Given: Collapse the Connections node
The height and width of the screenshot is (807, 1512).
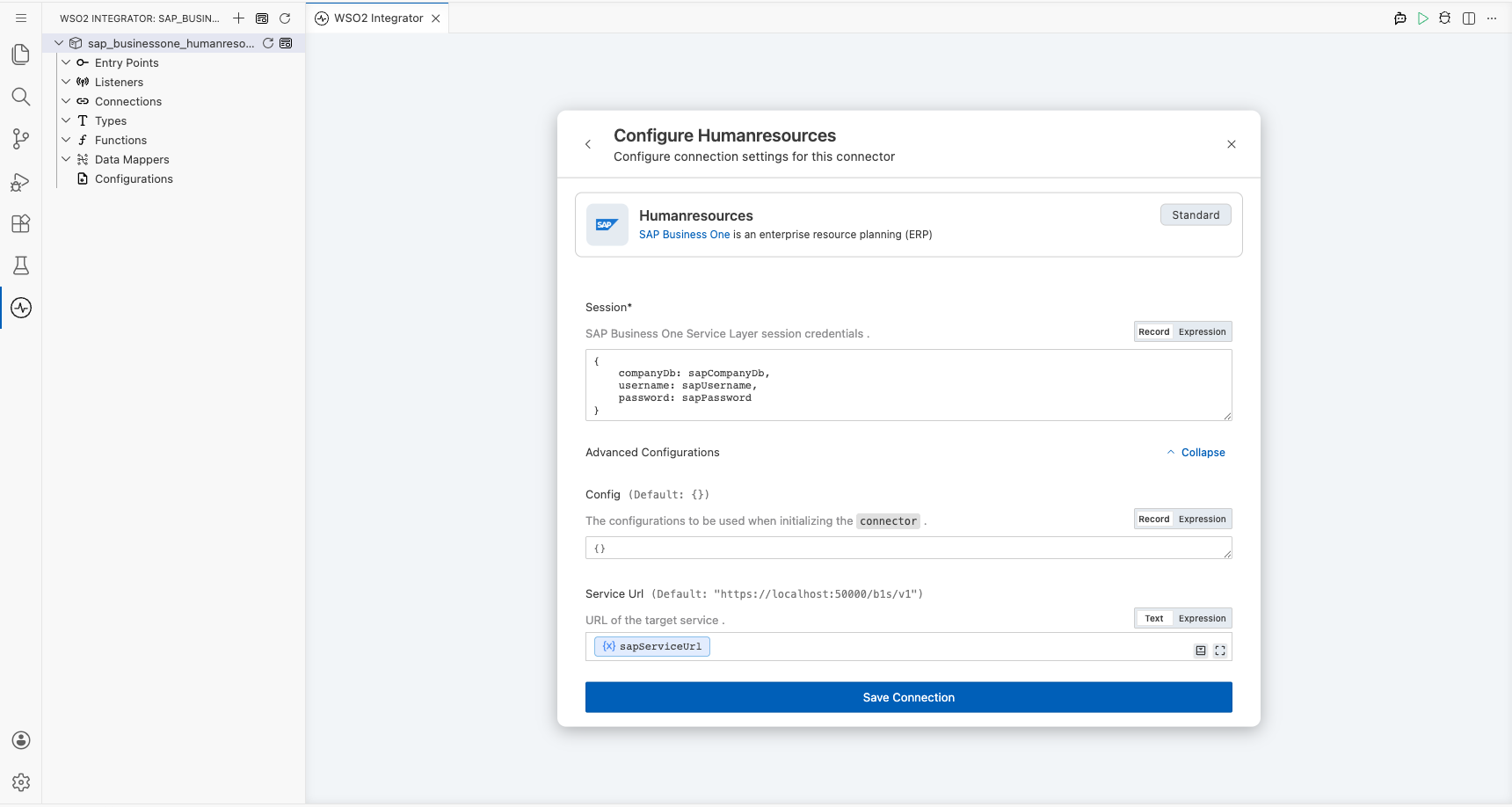Looking at the screenshot, I should click(x=66, y=101).
